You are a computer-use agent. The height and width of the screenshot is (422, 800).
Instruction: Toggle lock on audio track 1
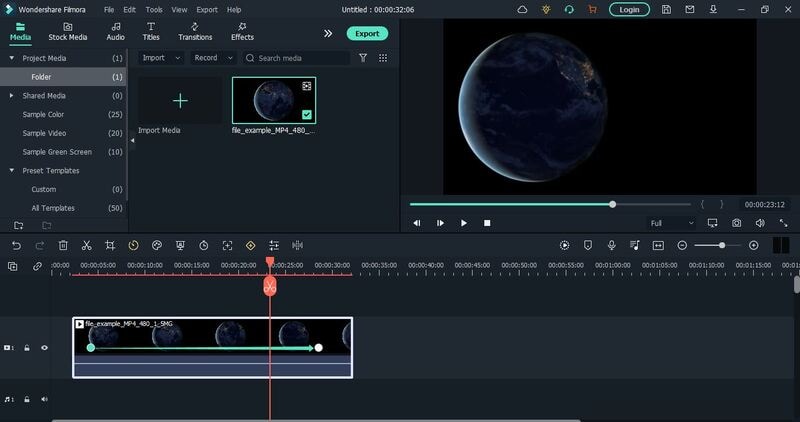(x=27, y=400)
